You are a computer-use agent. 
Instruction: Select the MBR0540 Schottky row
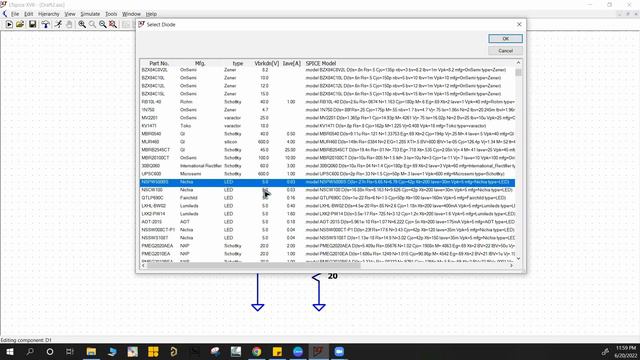327,133
